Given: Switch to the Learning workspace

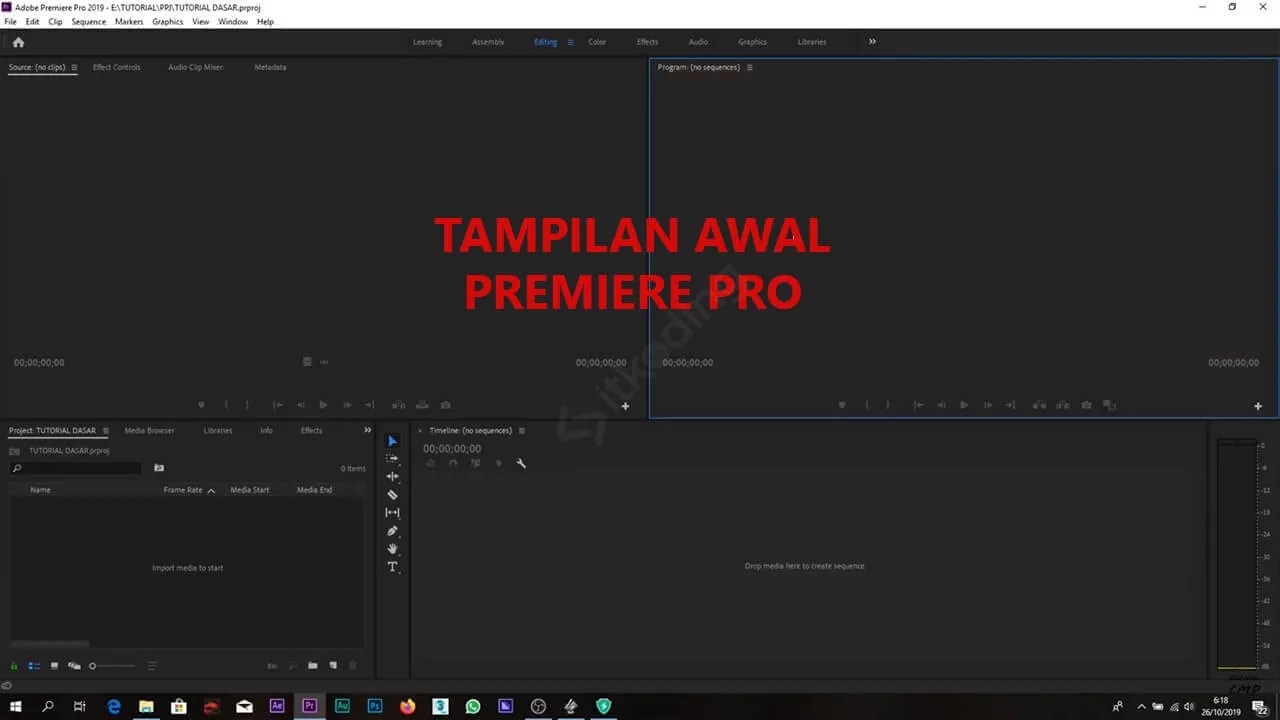Looking at the screenshot, I should tap(427, 42).
